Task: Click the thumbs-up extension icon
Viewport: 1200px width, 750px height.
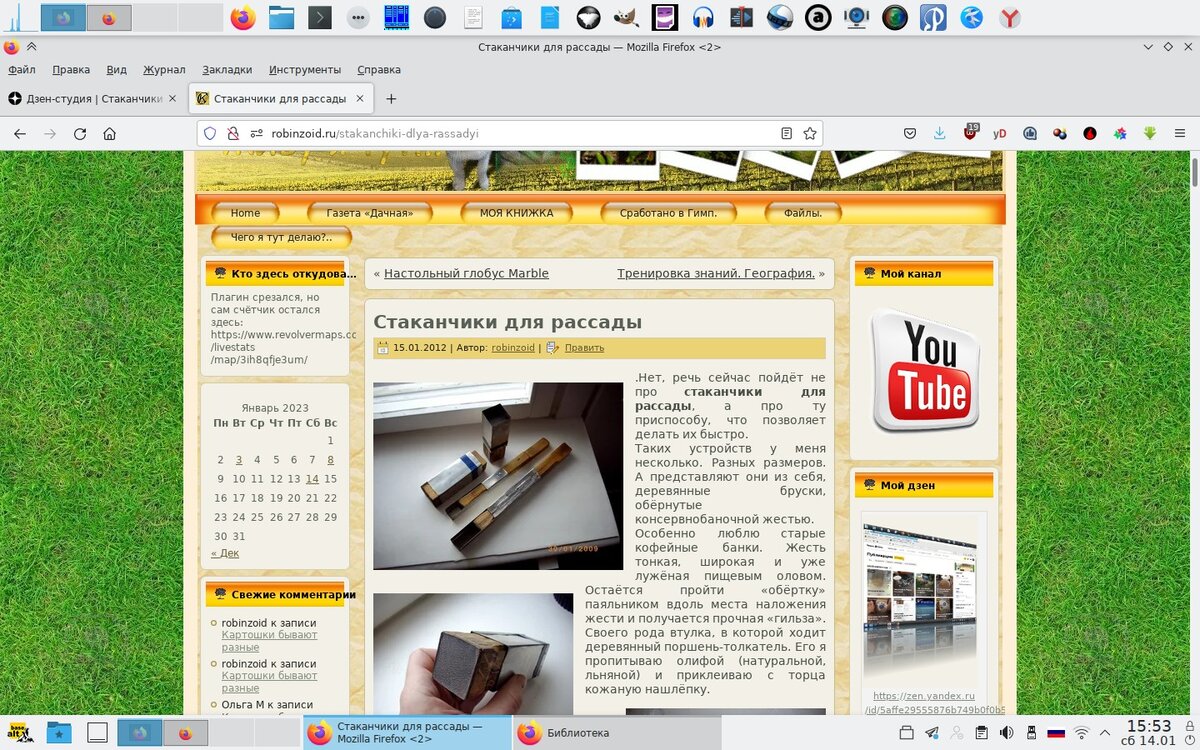Action: click(1030, 133)
